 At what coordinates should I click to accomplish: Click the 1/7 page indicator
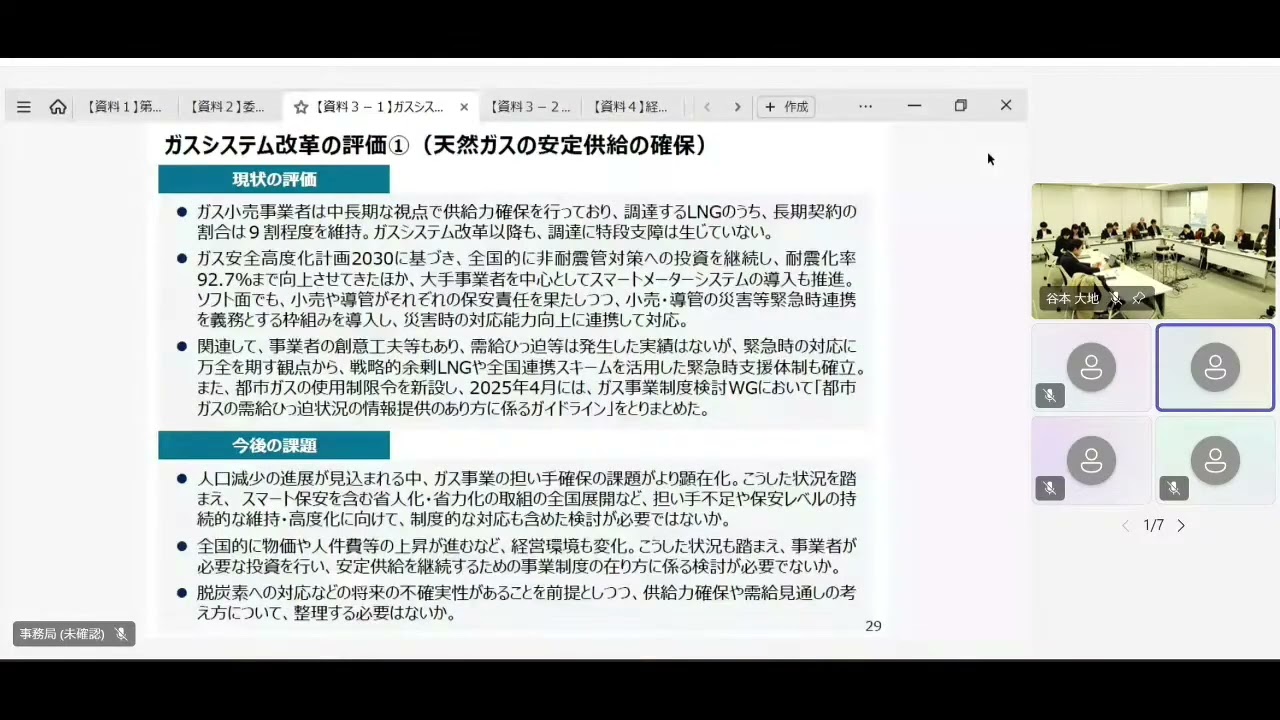click(x=1153, y=526)
